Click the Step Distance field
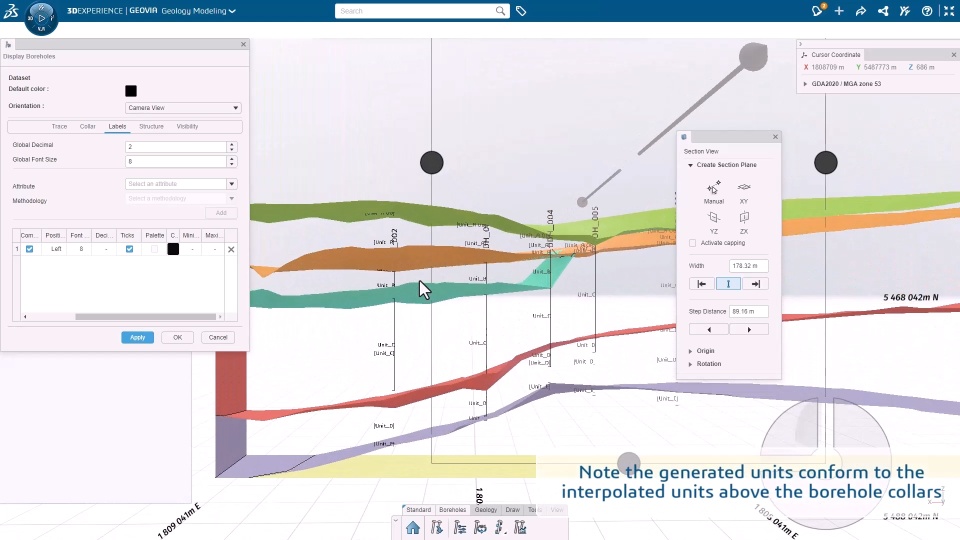The width and height of the screenshot is (960, 540). tap(749, 312)
